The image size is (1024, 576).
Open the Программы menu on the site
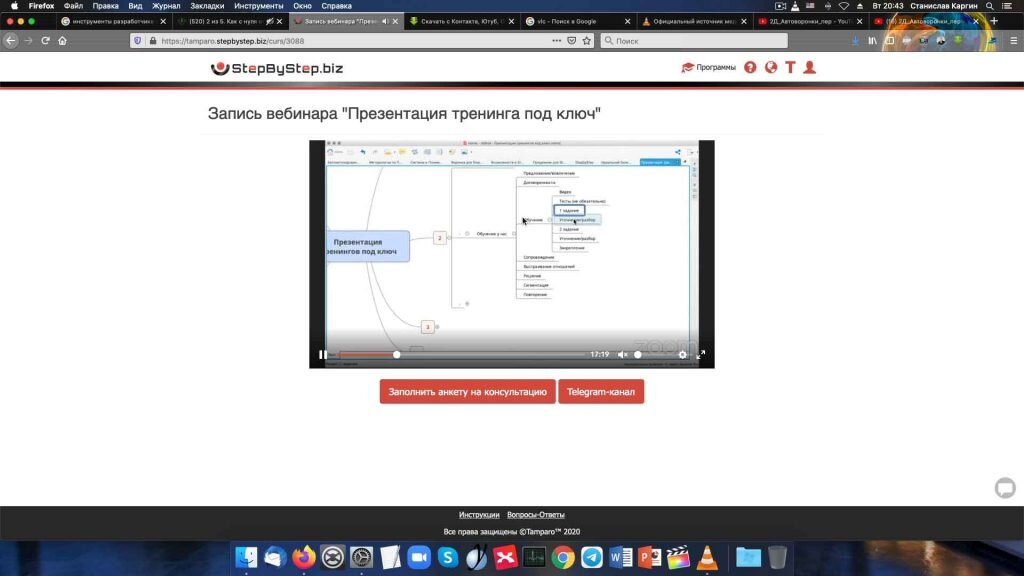[709, 67]
